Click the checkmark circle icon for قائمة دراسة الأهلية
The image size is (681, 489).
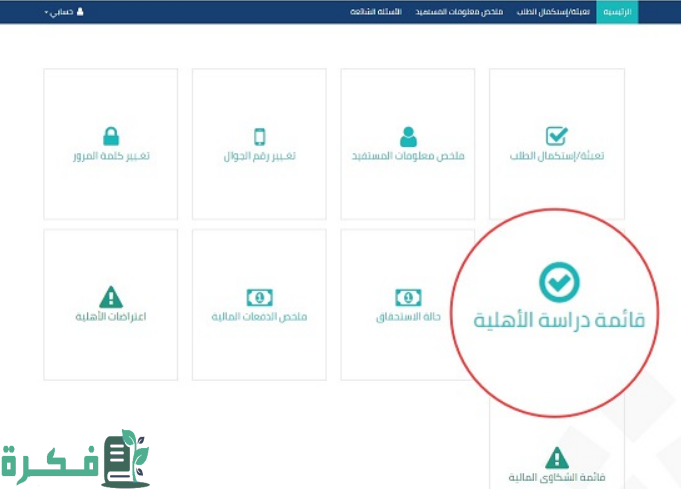(559, 282)
